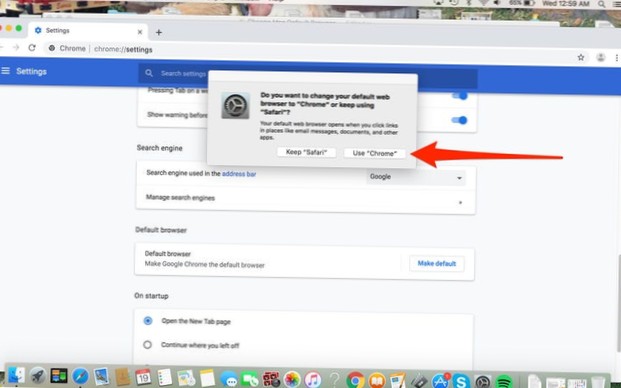Expand the Manage search engines row
The image size is (621, 388).
(305, 199)
